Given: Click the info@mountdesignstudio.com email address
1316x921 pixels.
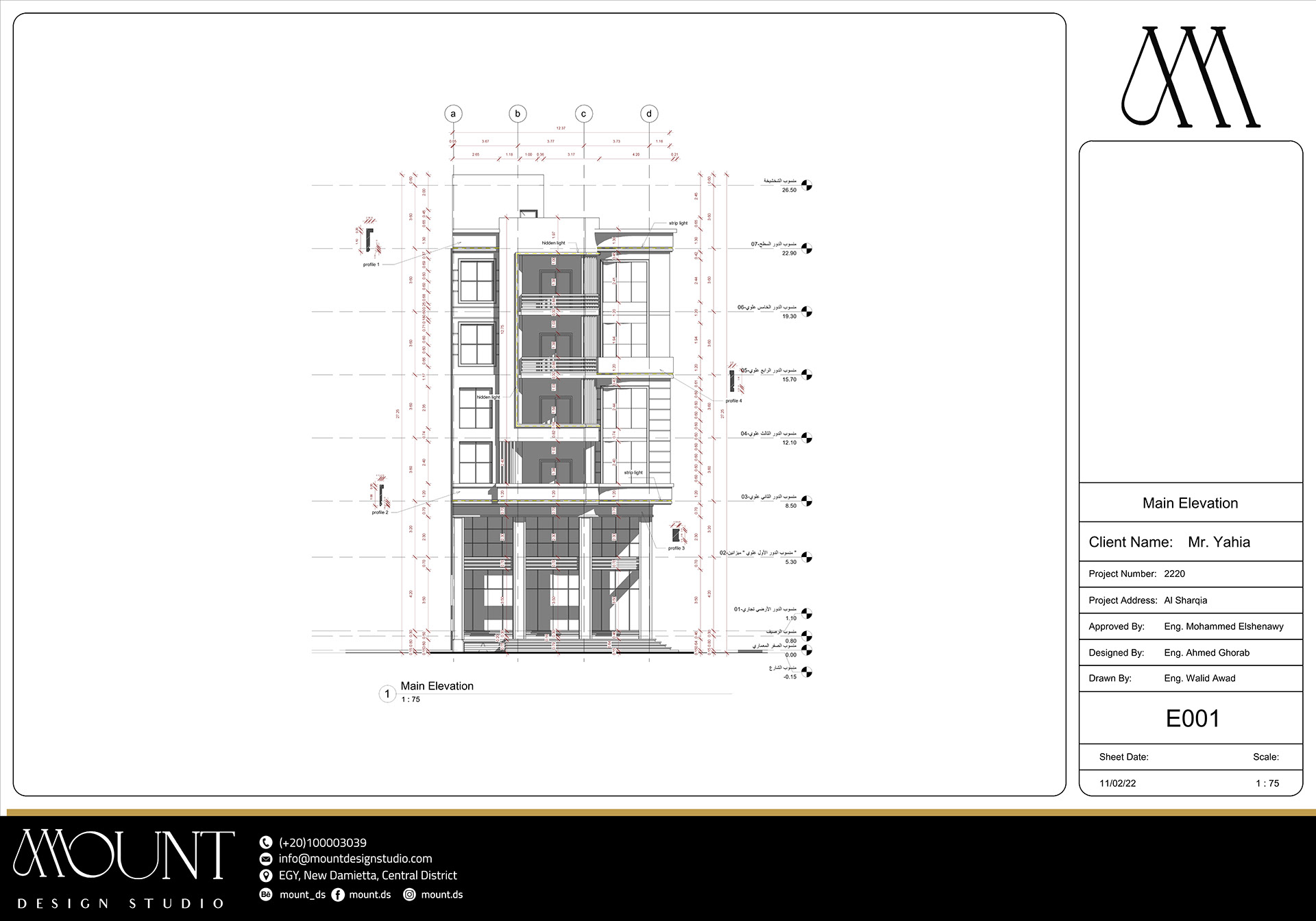Looking at the screenshot, I should pos(355,859).
